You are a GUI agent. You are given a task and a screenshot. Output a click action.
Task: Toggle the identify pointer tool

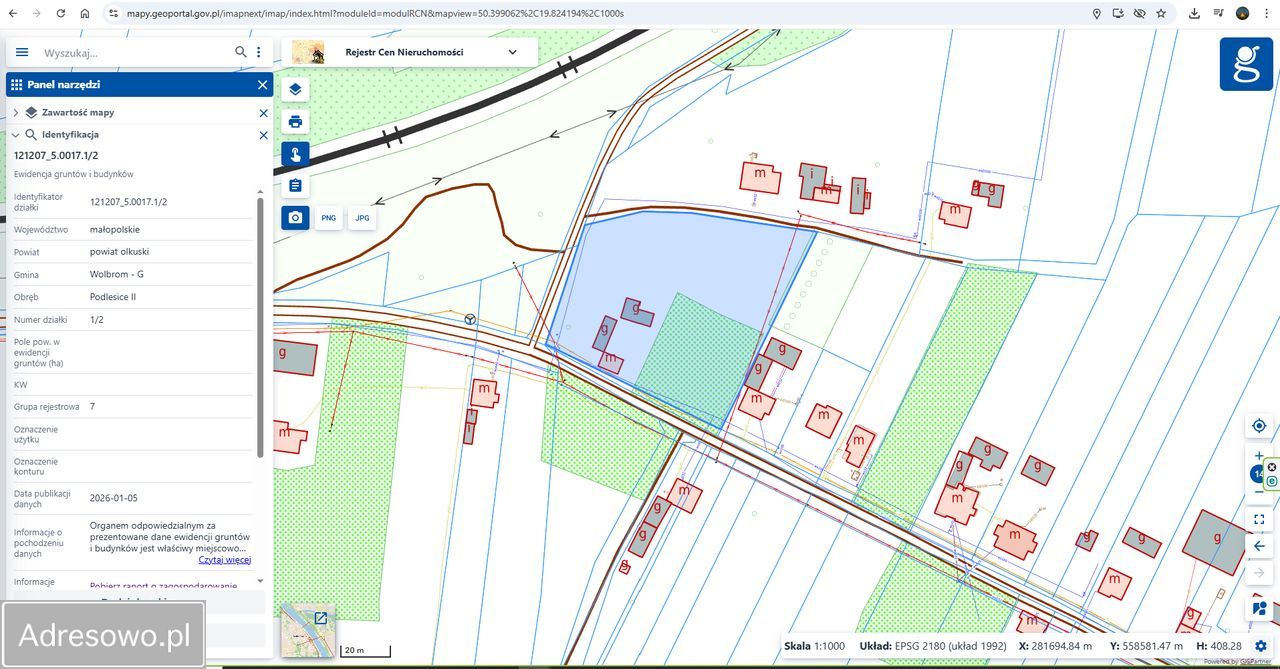point(295,154)
